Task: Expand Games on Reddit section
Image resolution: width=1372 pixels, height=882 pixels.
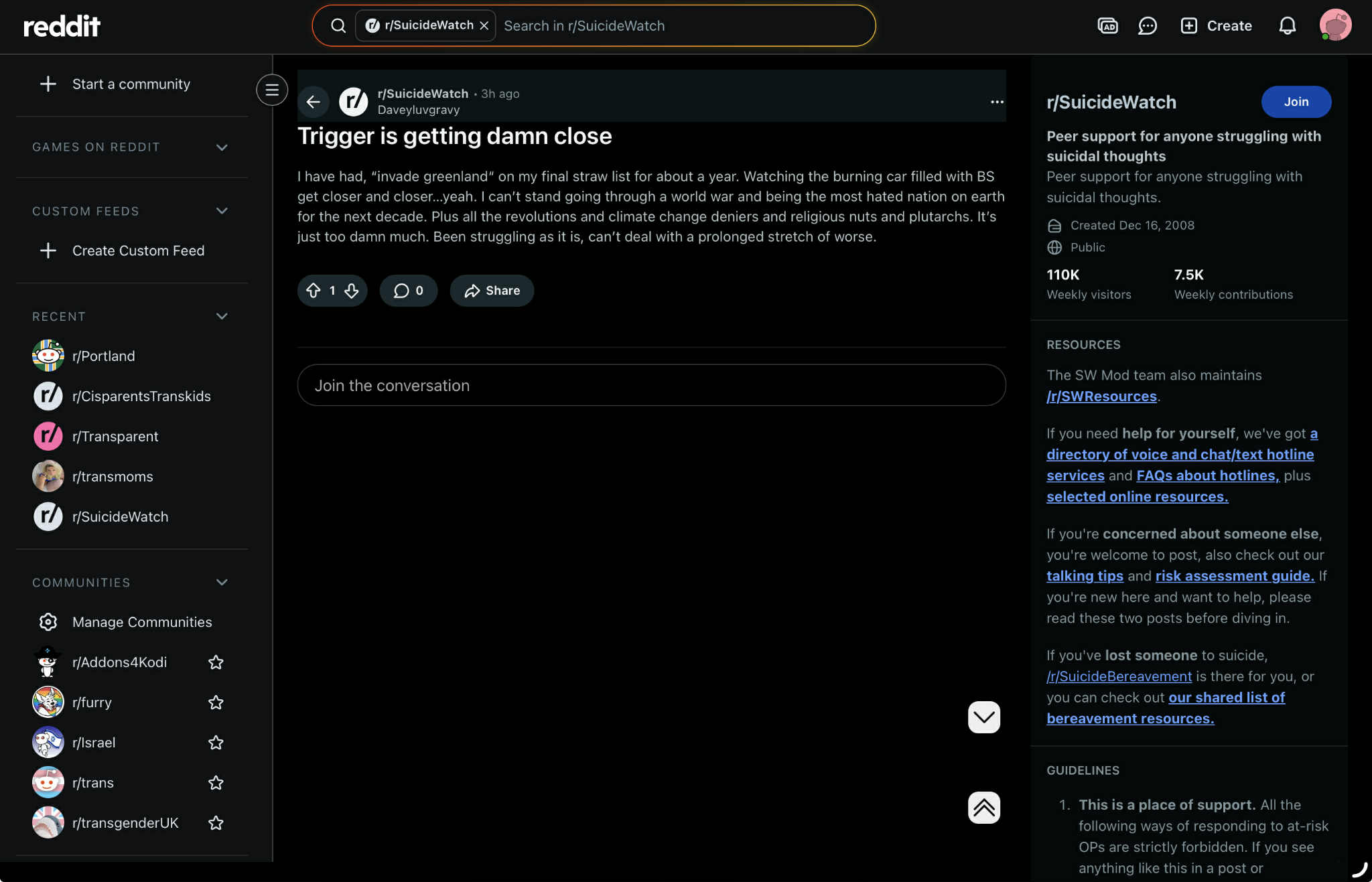Action: pos(222,147)
